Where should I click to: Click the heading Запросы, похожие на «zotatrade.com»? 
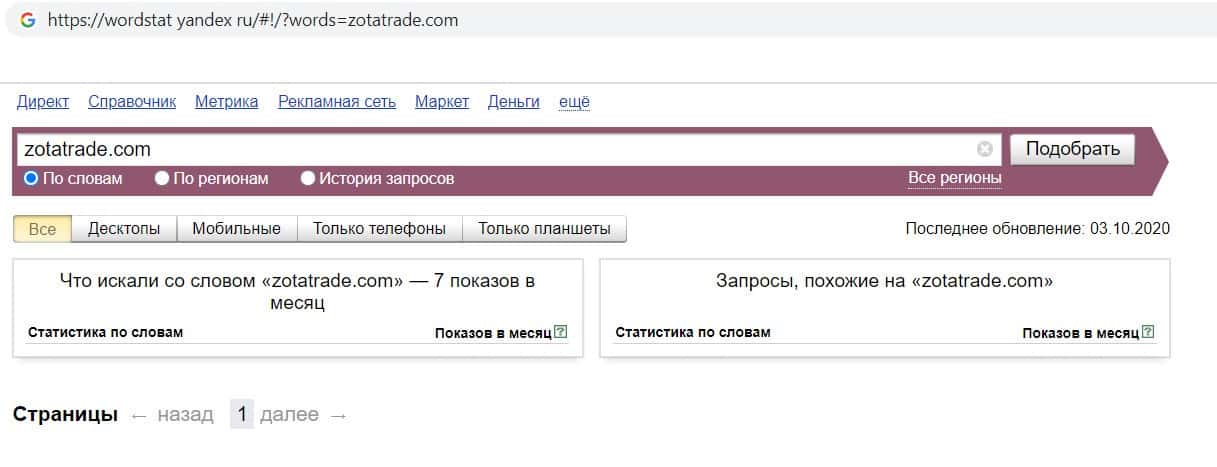point(885,281)
